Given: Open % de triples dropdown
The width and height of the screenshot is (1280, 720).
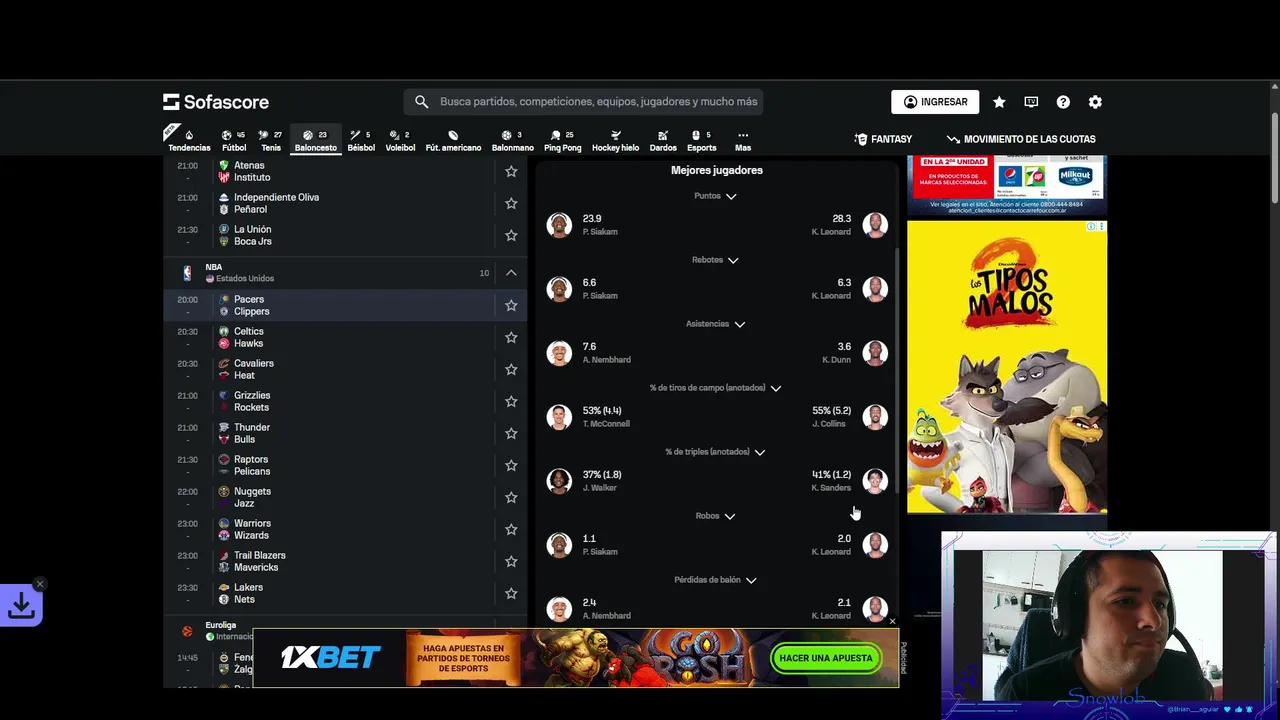Looking at the screenshot, I should pyautogui.click(x=716, y=452).
